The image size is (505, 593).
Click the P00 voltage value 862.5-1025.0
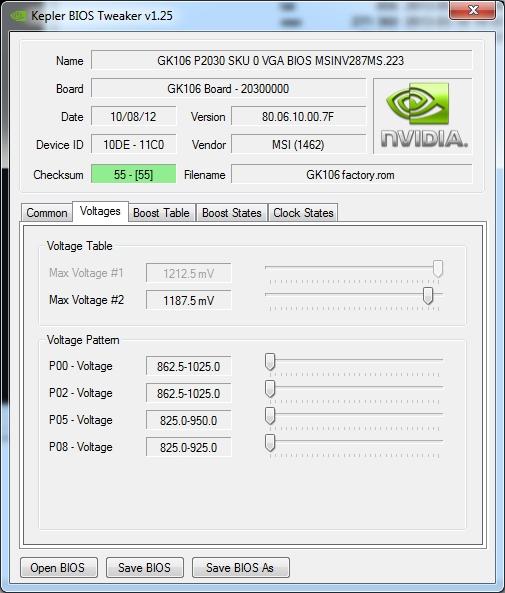[188, 366]
